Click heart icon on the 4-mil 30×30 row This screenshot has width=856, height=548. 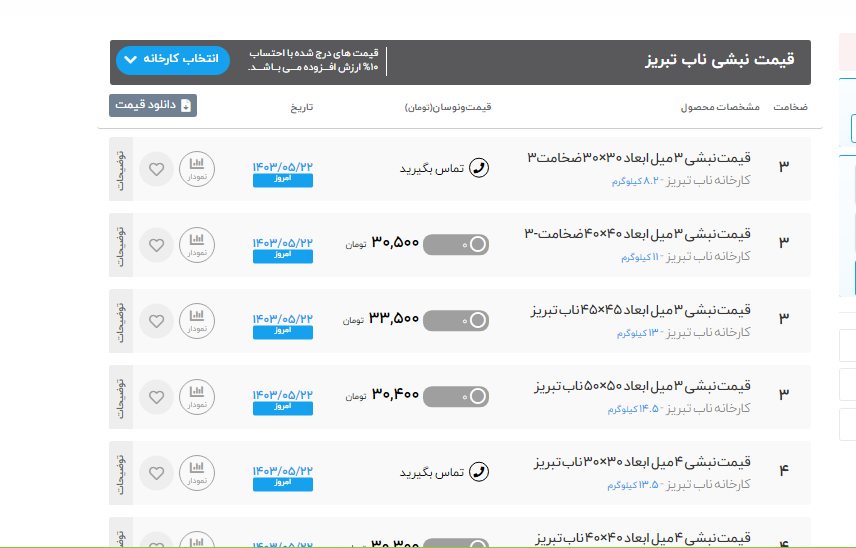[x=156, y=473]
